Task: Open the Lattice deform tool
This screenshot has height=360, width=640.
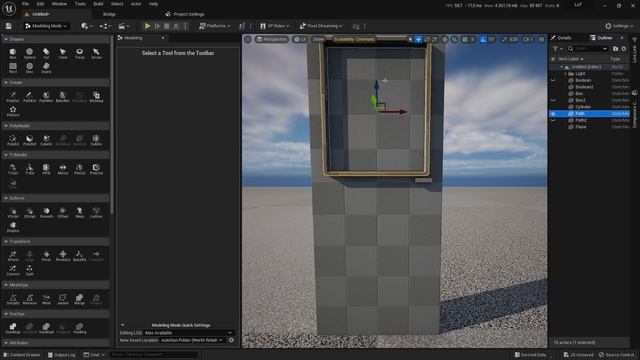Action: pos(96,213)
